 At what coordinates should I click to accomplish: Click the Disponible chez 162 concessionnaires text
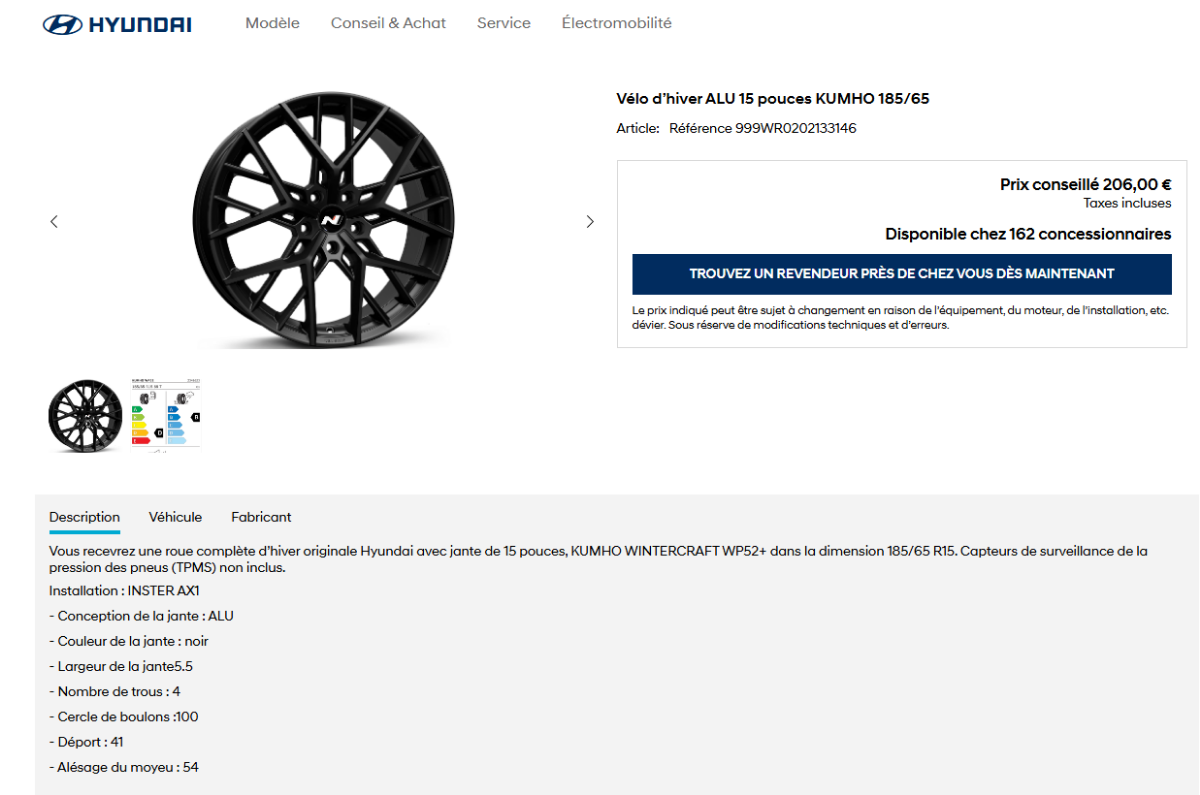[1027, 234]
